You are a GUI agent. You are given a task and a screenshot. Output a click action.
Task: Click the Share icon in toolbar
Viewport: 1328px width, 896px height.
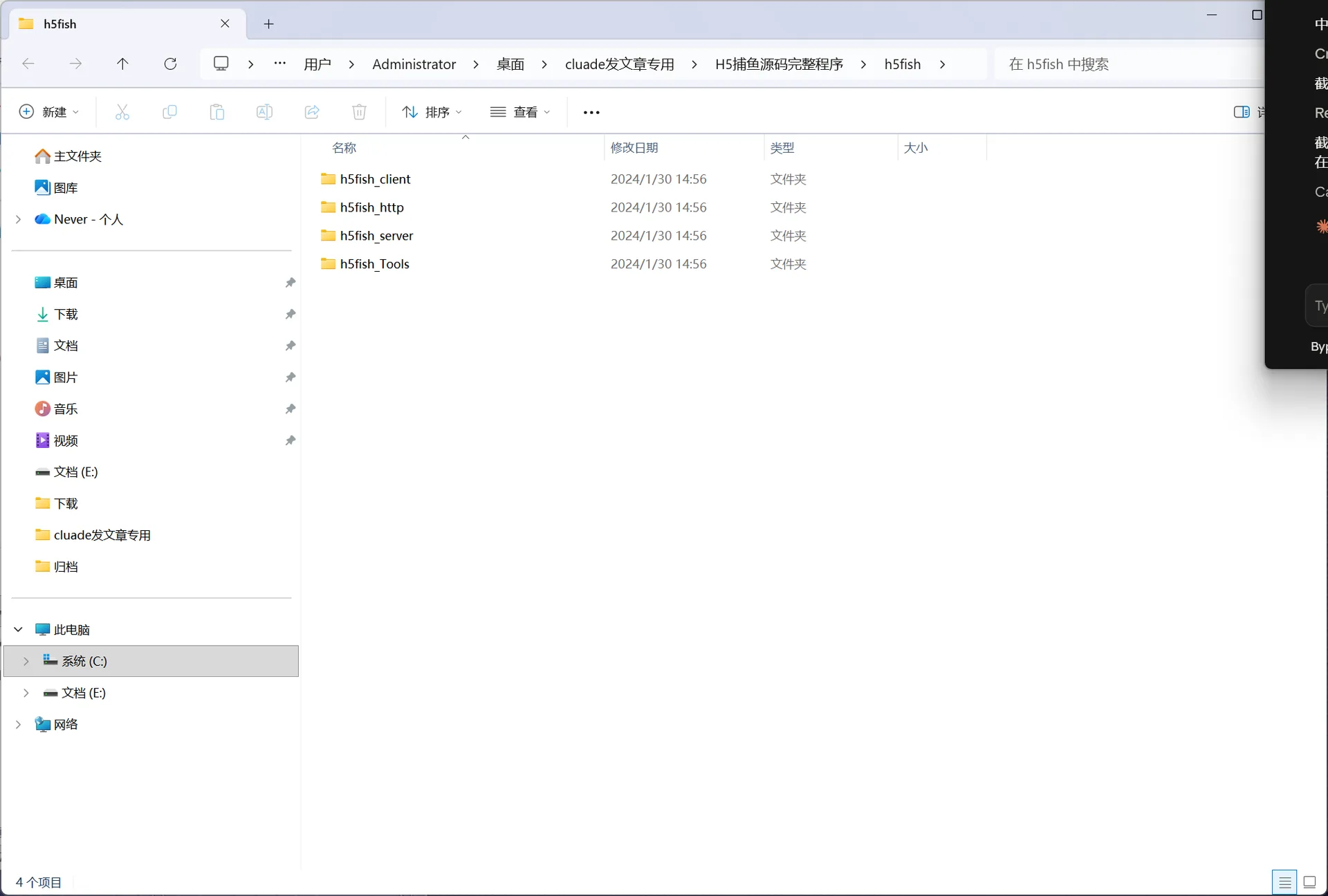pyautogui.click(x=312, y=112)
